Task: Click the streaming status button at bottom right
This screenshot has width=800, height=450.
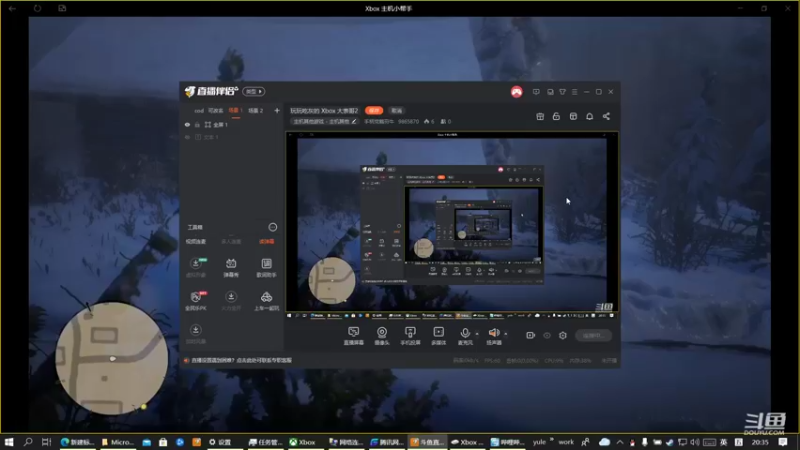Action: click(x=593, y=335)
